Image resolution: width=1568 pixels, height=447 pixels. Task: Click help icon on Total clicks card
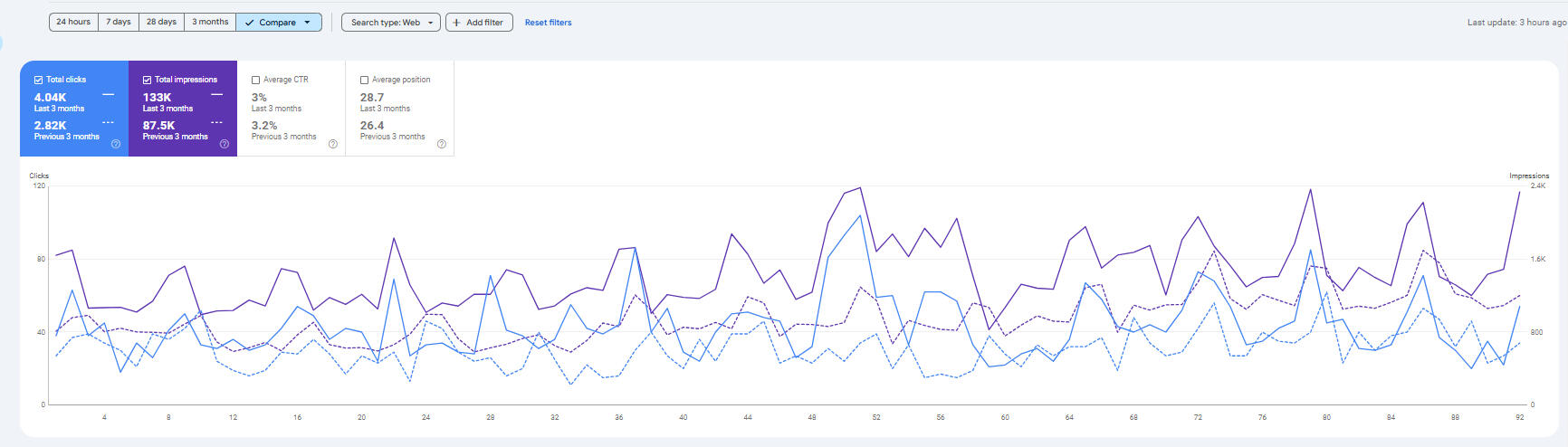click(x=116, y=144)
